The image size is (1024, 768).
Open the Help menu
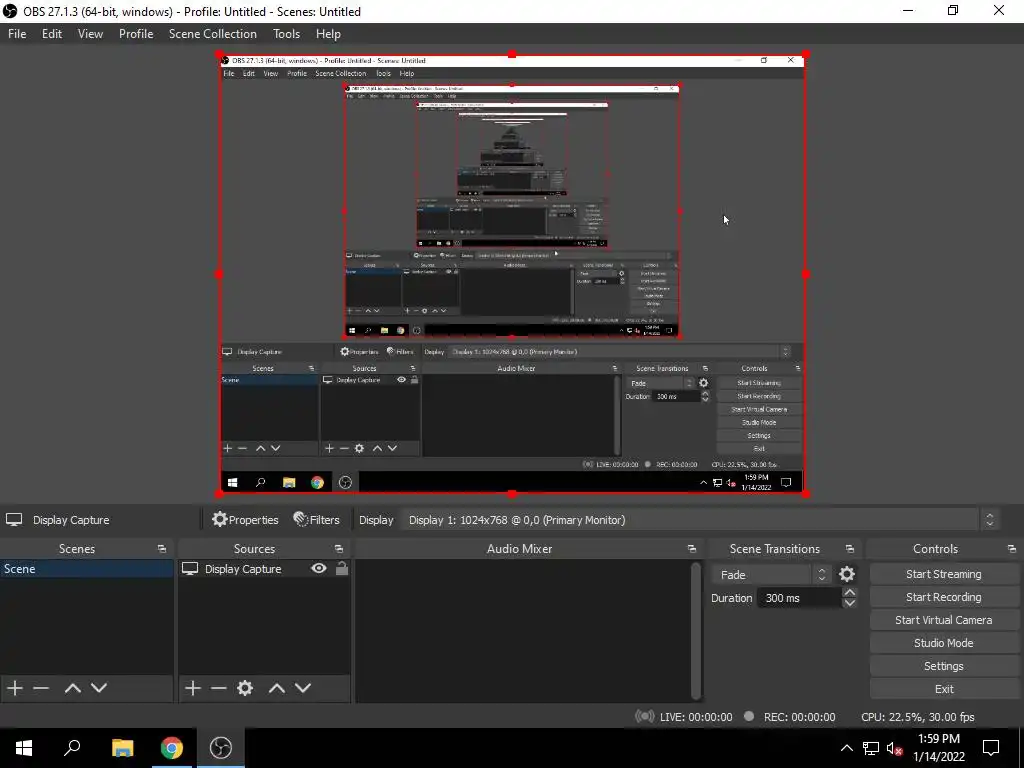[x=328, y=34]
